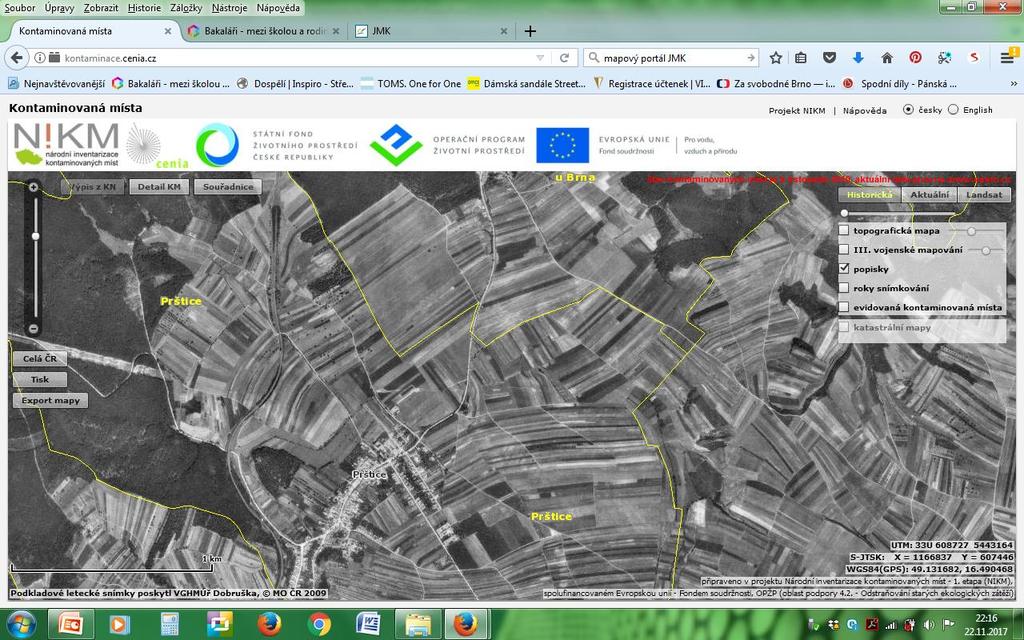Click the III. vojenské mapování opacity slider handle
The height and width of the screenshot is (640, 1024).
(x=985, y=250)
